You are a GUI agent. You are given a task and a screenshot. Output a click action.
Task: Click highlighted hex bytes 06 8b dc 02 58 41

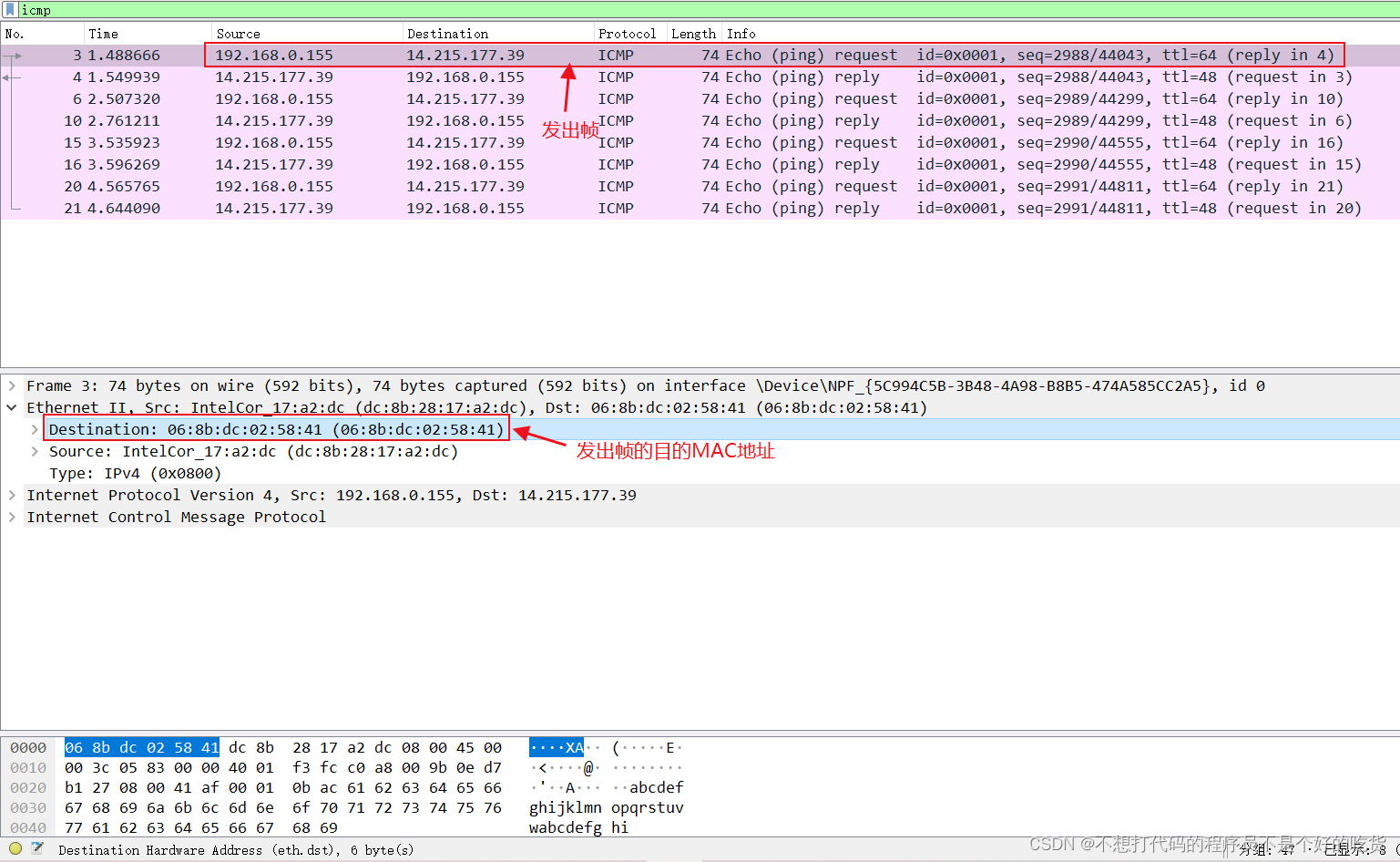[142, 748]
